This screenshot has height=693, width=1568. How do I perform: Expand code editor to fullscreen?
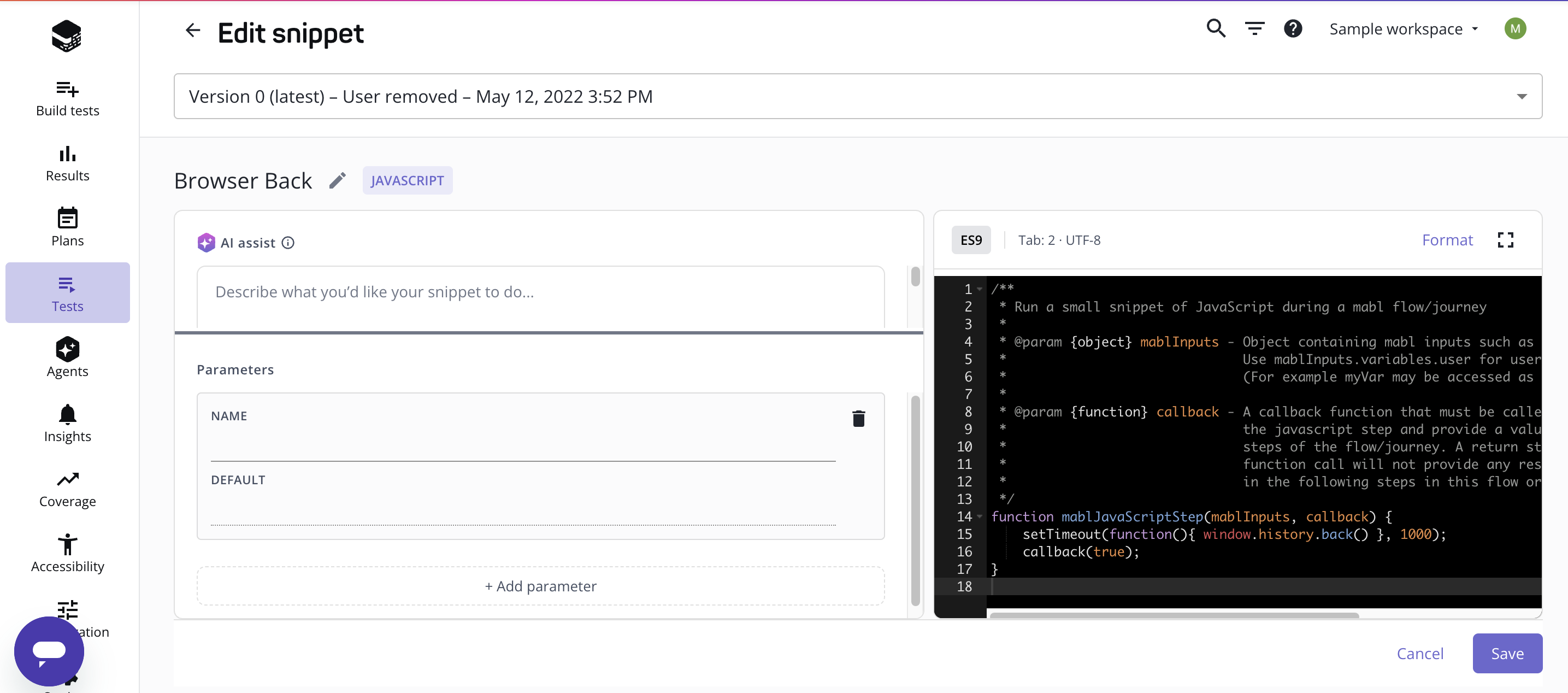[x=1505, y=240]
